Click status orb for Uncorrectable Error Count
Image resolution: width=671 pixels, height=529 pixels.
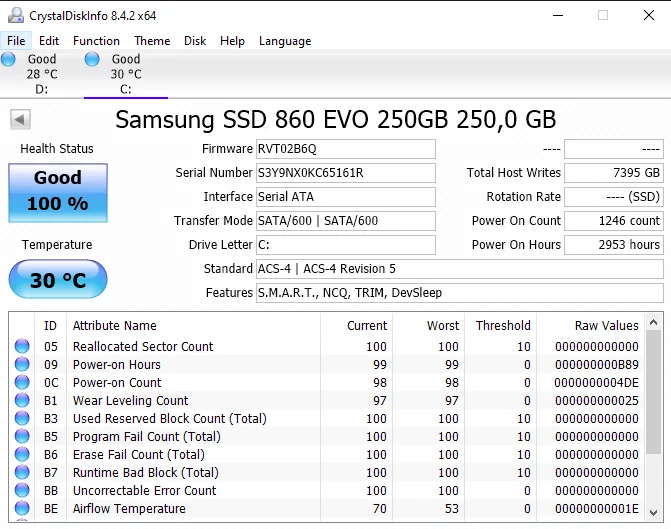pyautogui.click(x=22, y=491)
